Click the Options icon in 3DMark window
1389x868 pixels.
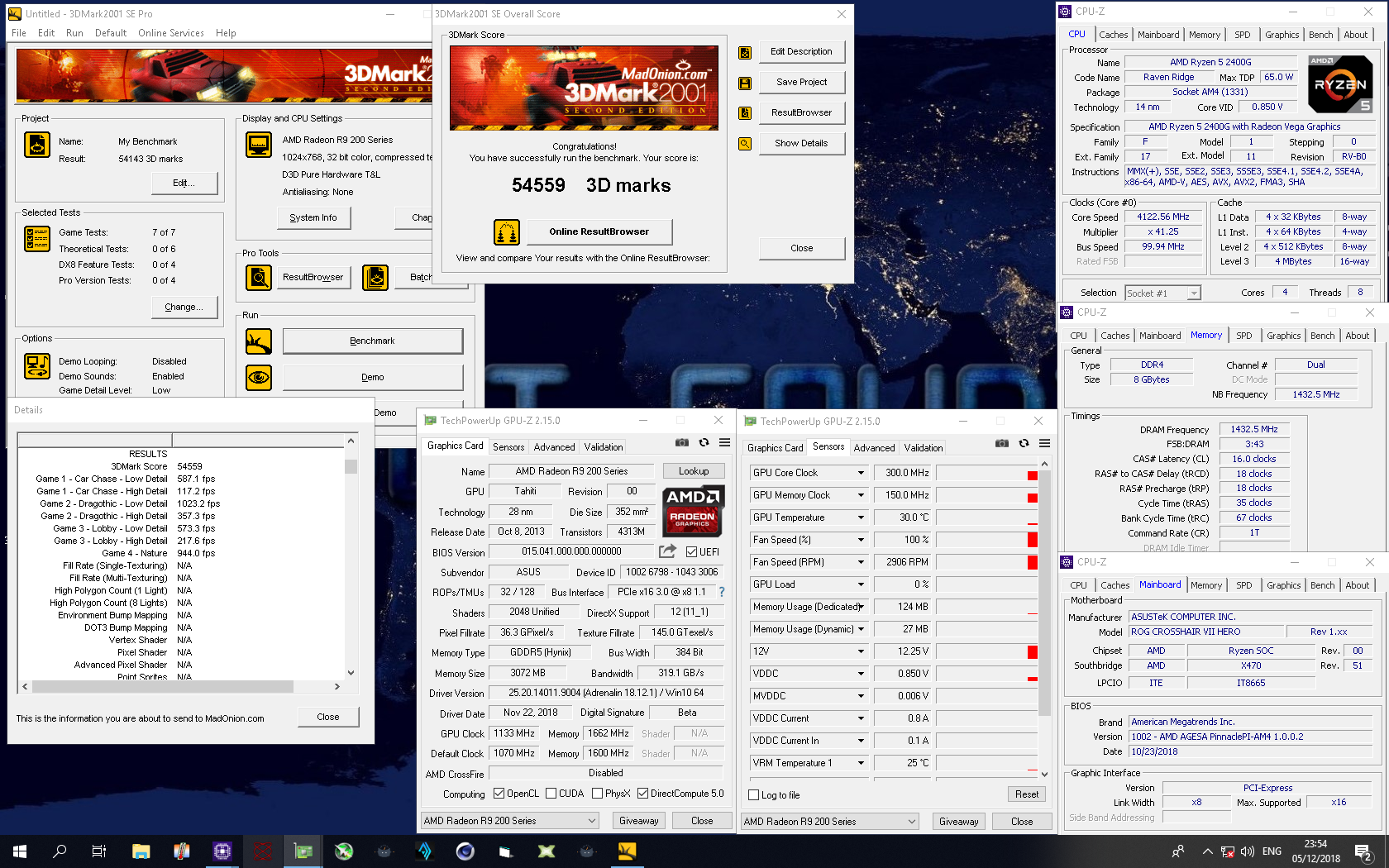click(37, 366)
